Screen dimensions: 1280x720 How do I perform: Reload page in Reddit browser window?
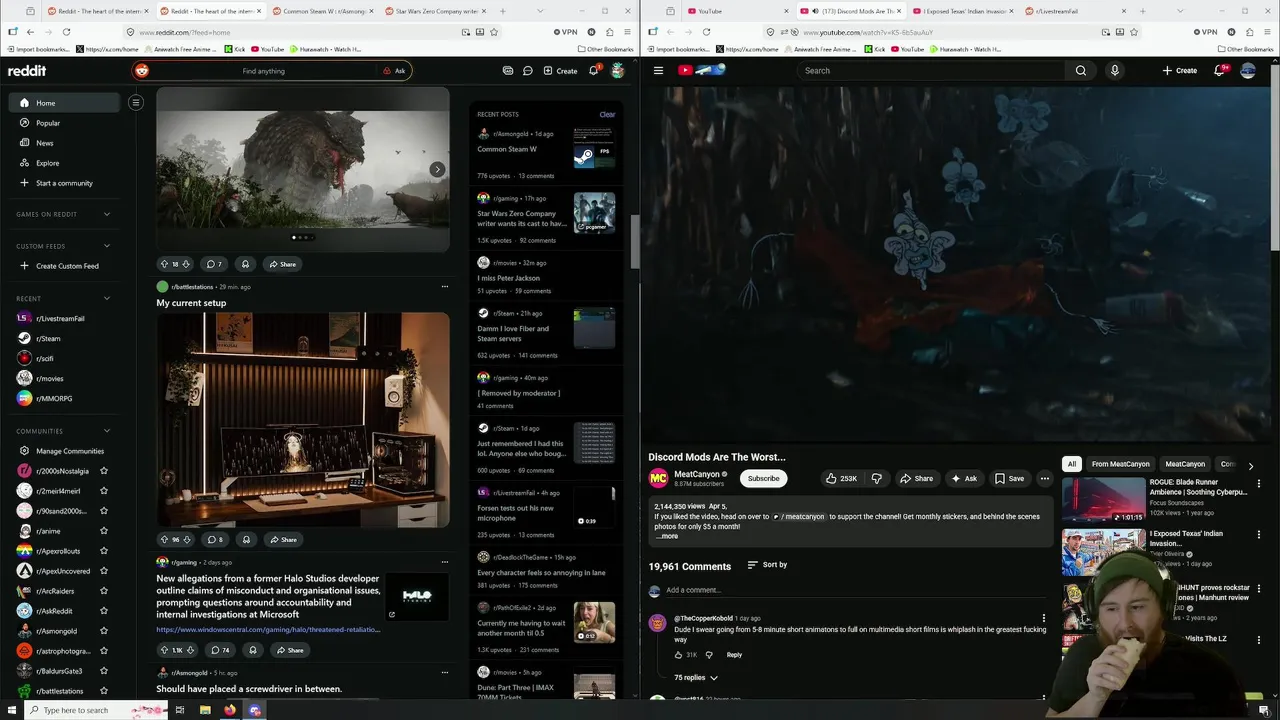click(x=66, y=32)
